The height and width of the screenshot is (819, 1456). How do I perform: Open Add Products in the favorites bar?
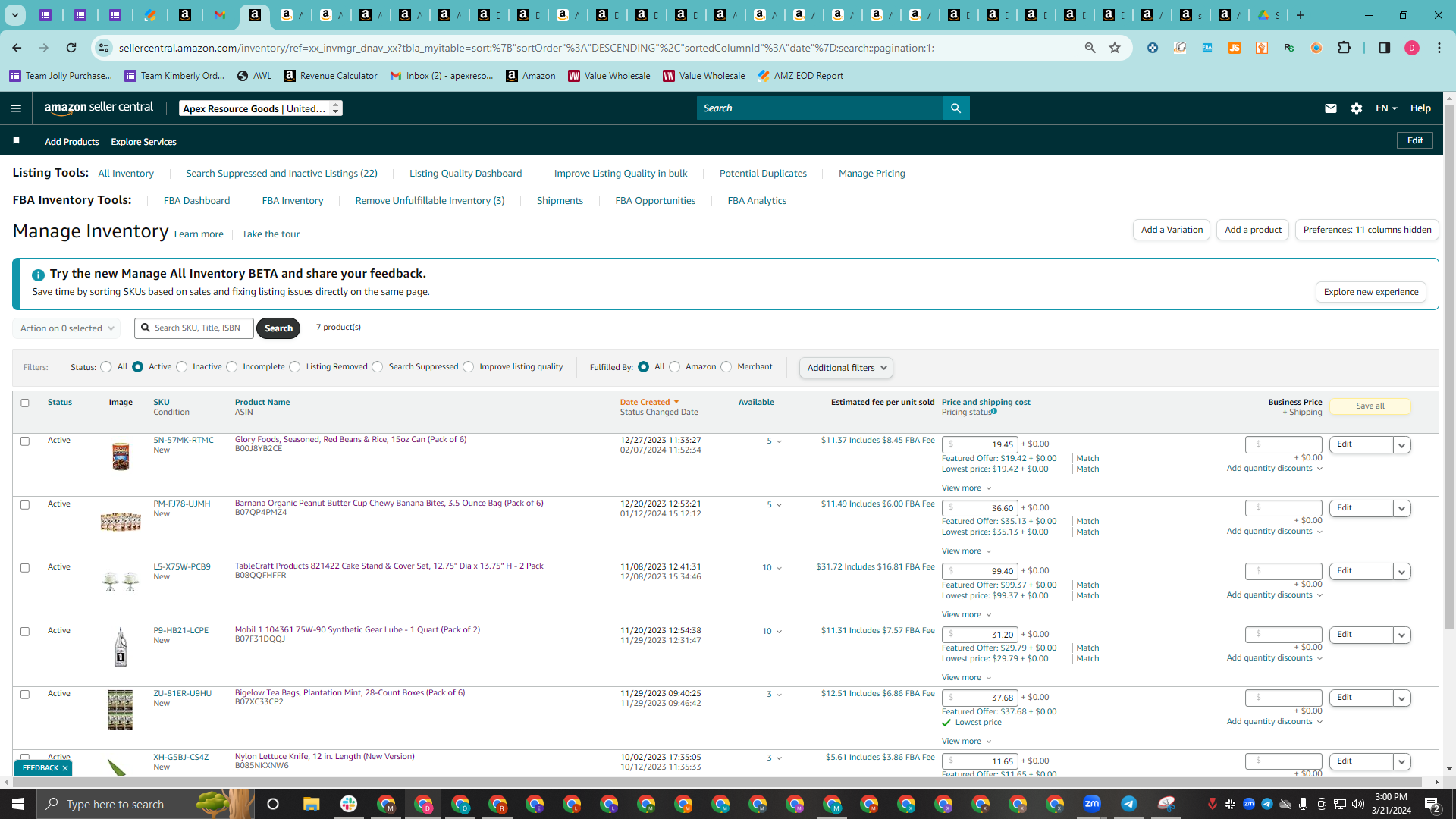tap(72, 142)
